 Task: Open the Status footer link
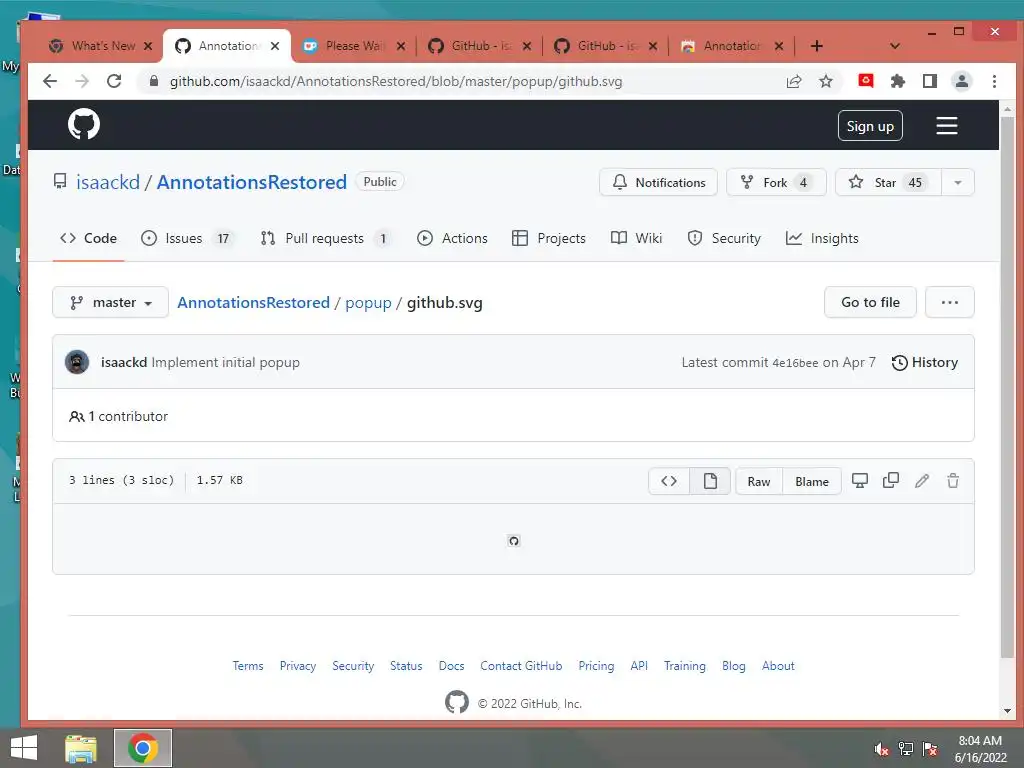406,665
